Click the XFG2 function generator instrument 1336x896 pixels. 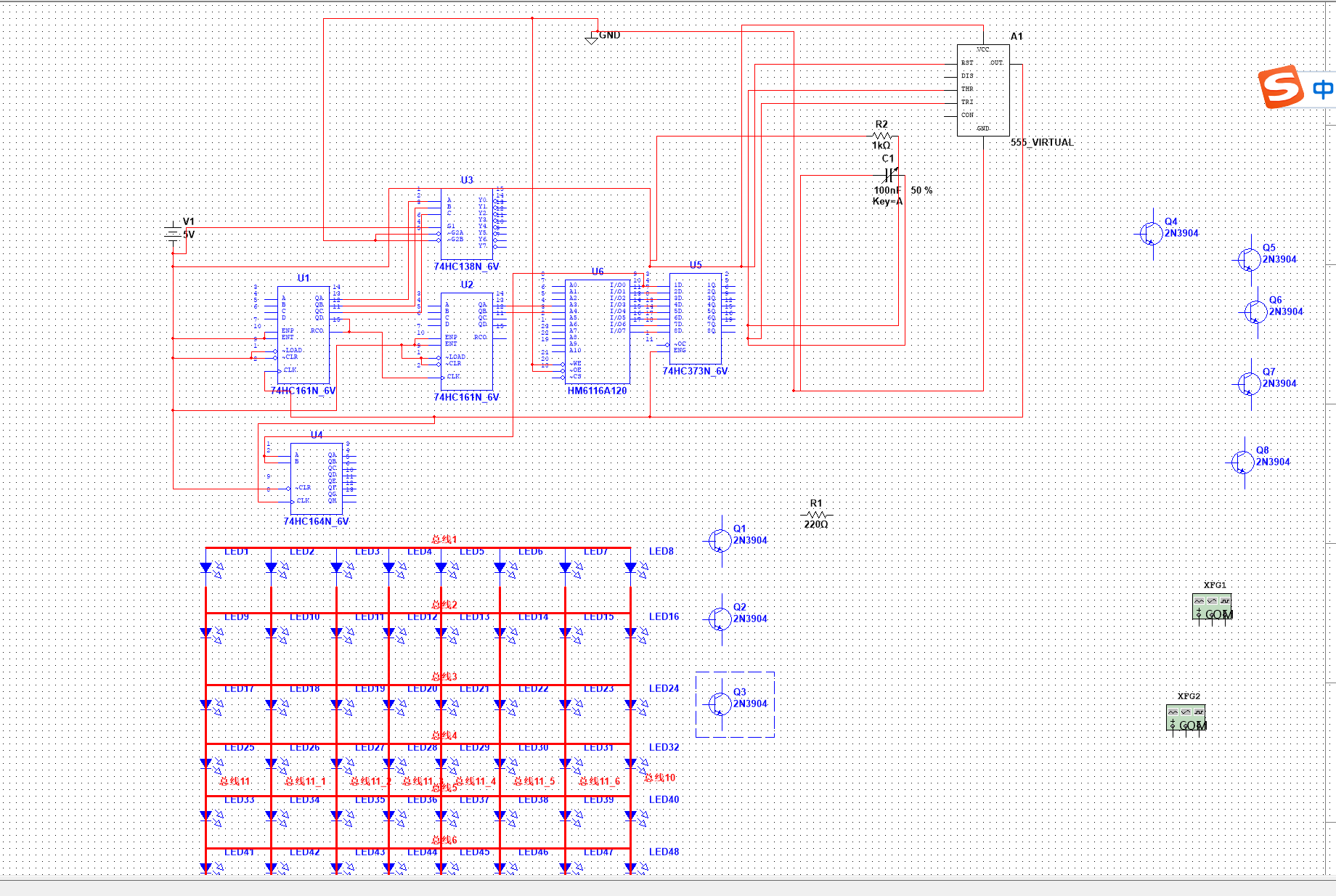tap(1186, 718)
